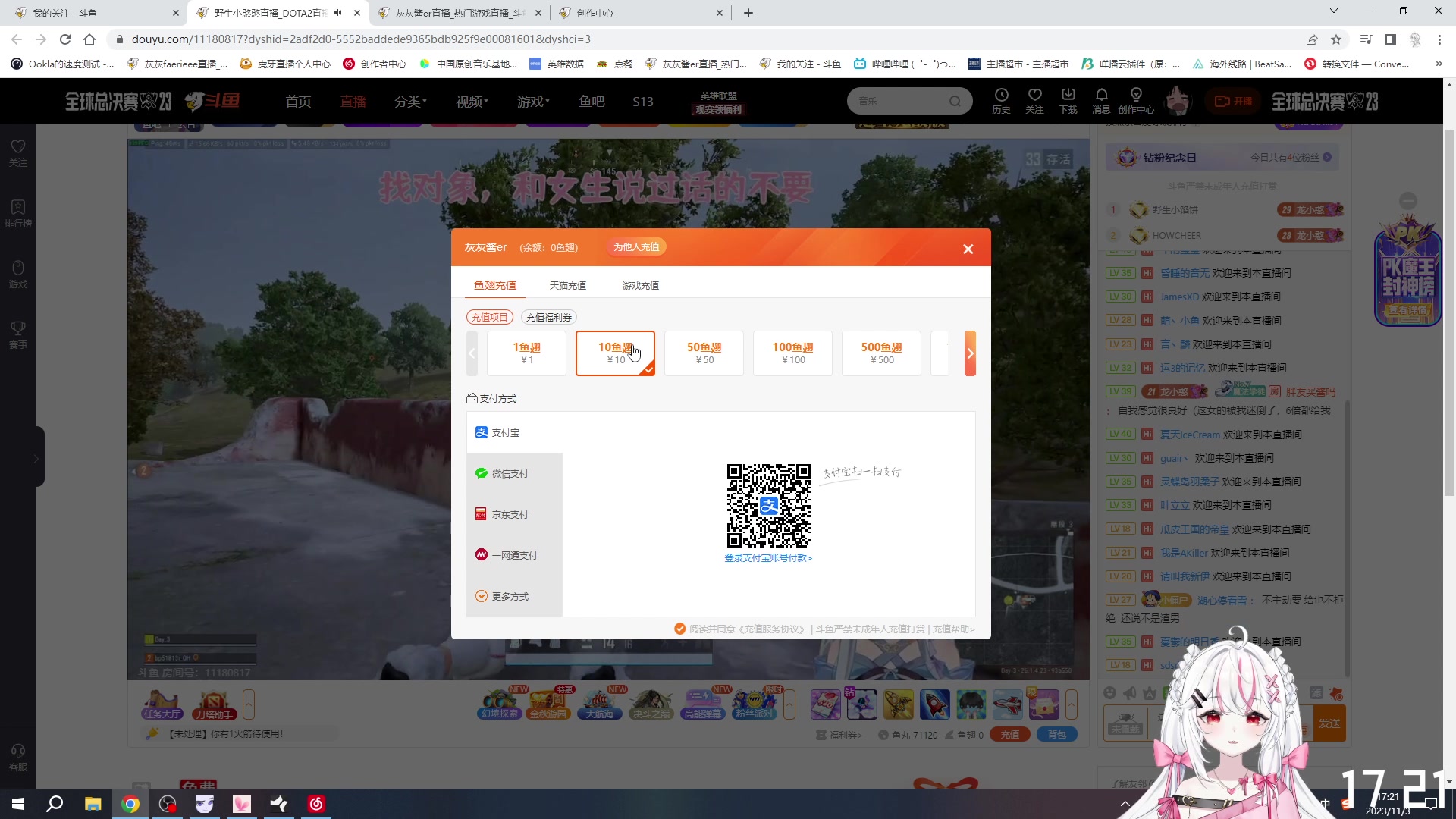
Task: Select 充值项目 pill
Action: point(489,317)
